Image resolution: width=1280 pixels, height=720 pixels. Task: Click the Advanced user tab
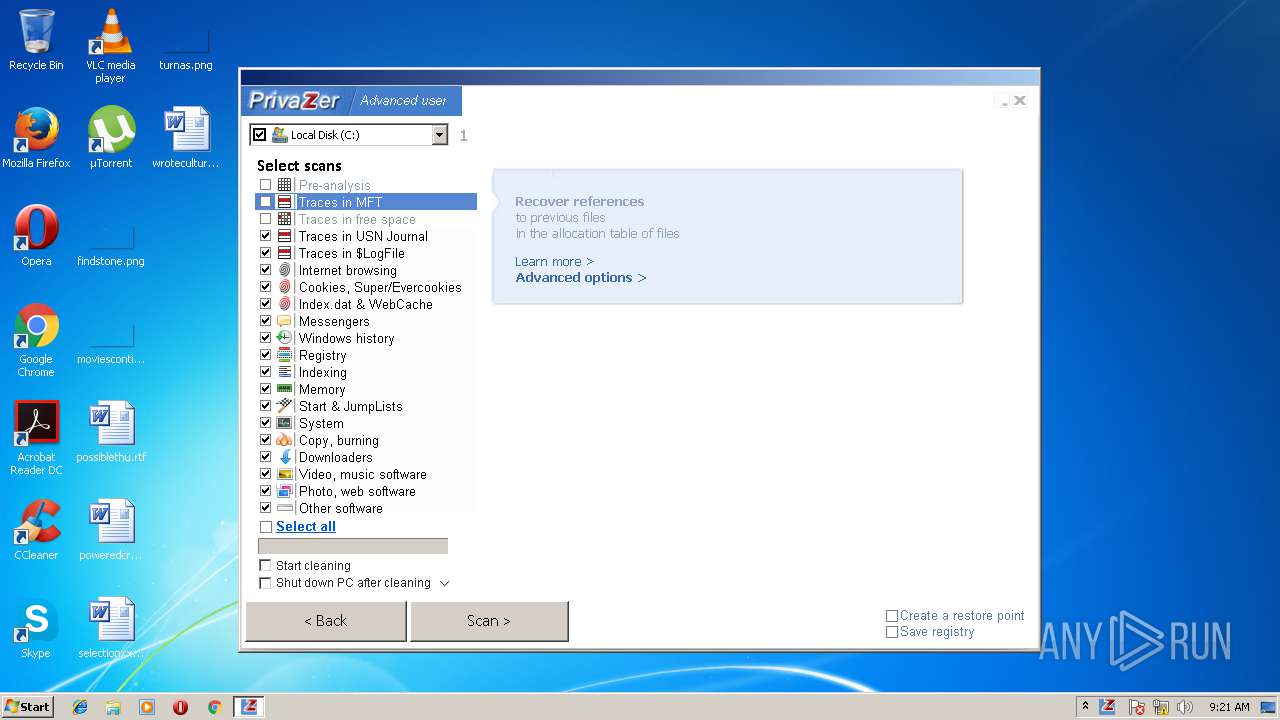(x=404, y=101)
